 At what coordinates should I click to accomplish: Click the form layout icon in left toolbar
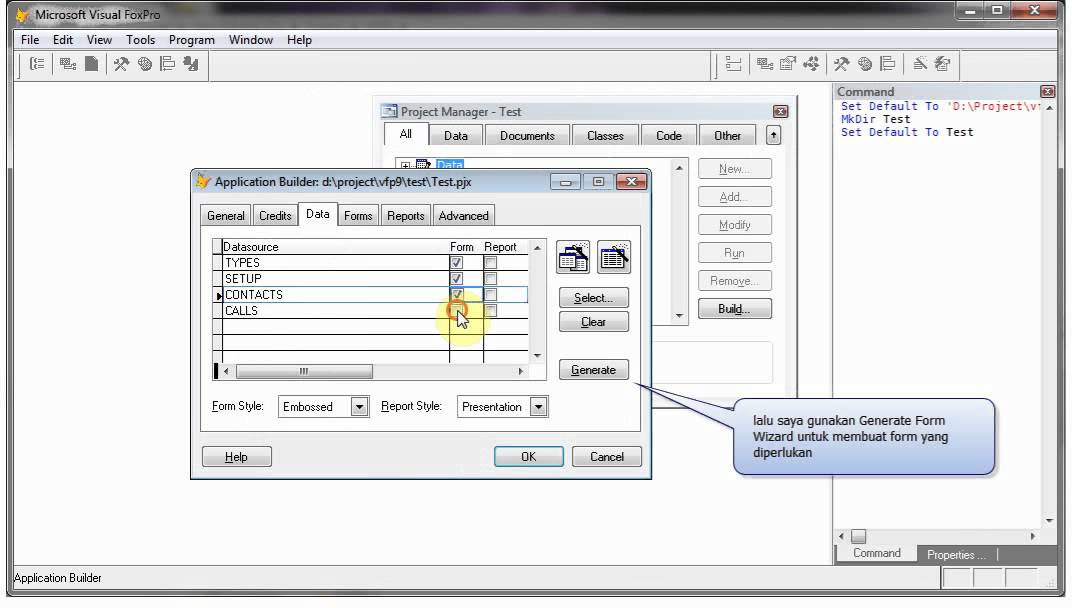coord(168,64)
